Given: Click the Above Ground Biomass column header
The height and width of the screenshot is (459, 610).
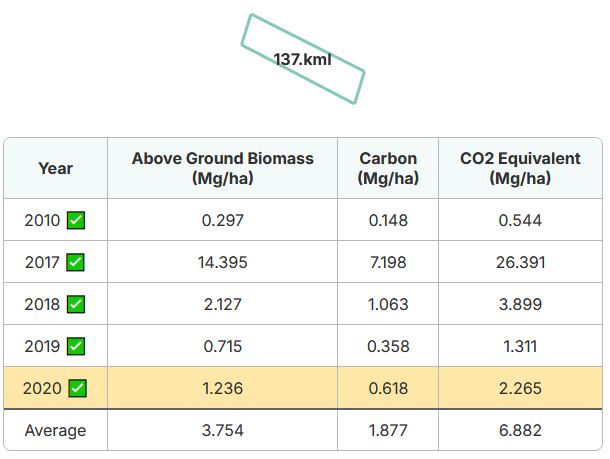Looking at the screenshot, I should click(223, 168).
